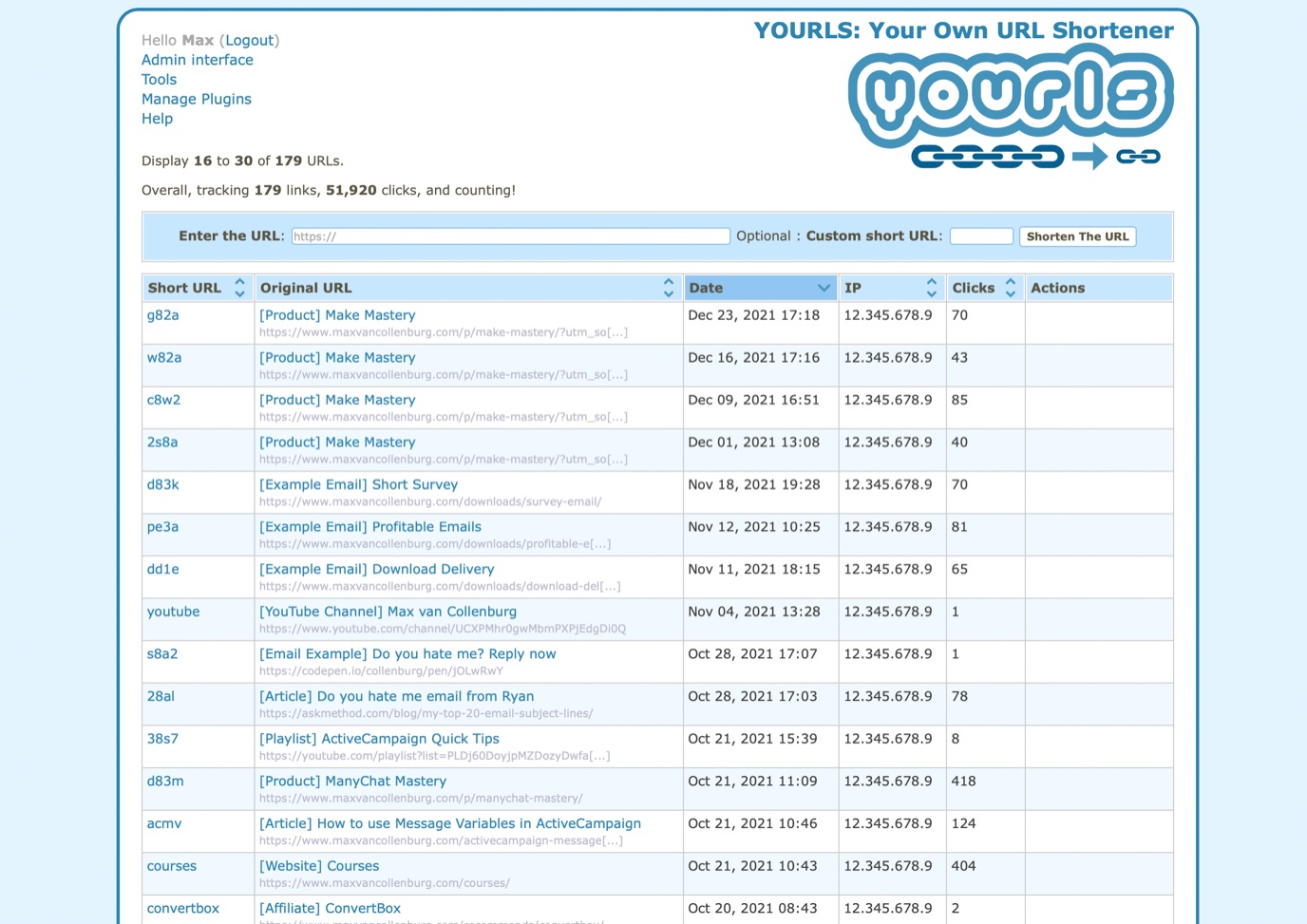Open Make Mastery link dated Dec 23
This screenshot has width=1307, height=924.
(x=337, y=315)
